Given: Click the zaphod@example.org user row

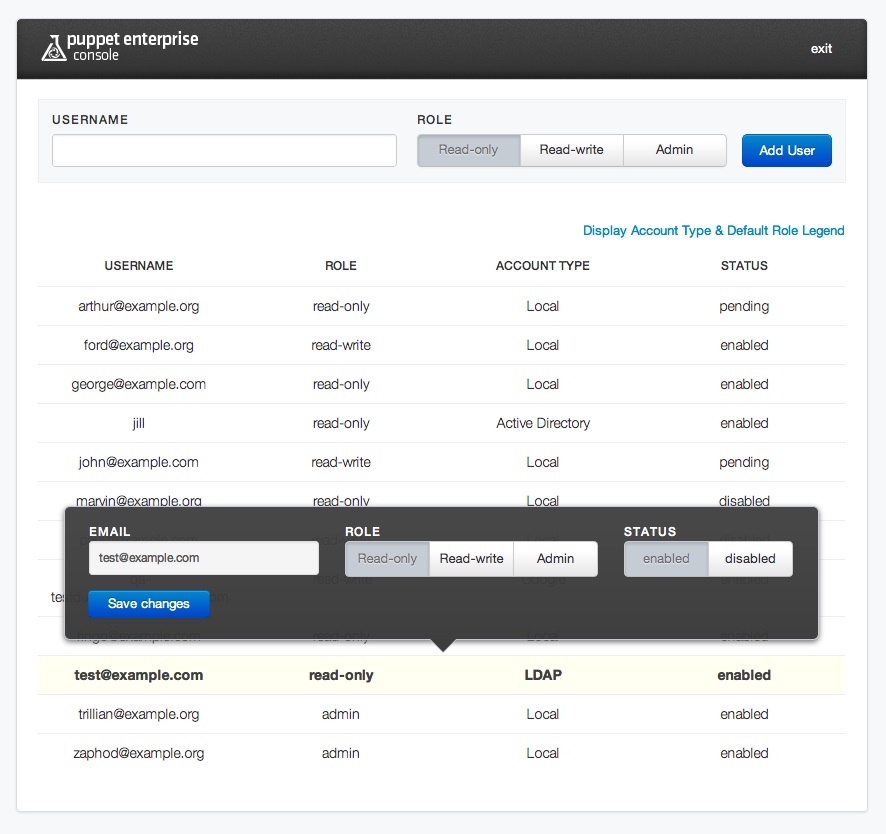Looking at the screenshot, I should coord(139,753).
